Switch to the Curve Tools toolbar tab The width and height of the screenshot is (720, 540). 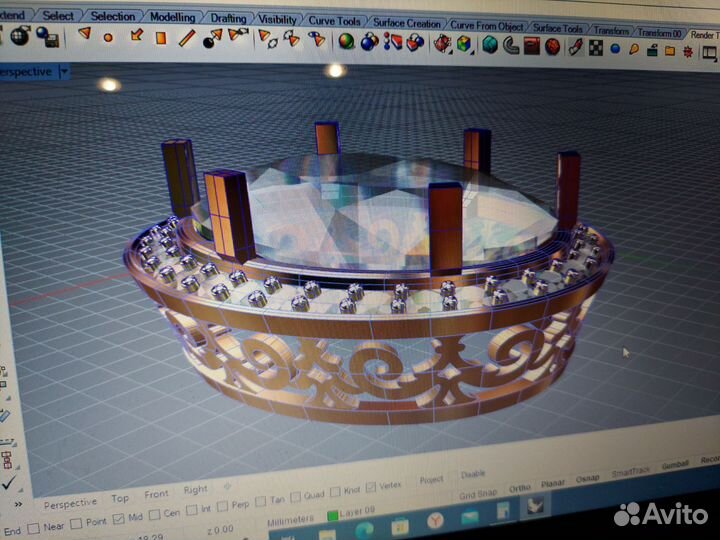334,21
